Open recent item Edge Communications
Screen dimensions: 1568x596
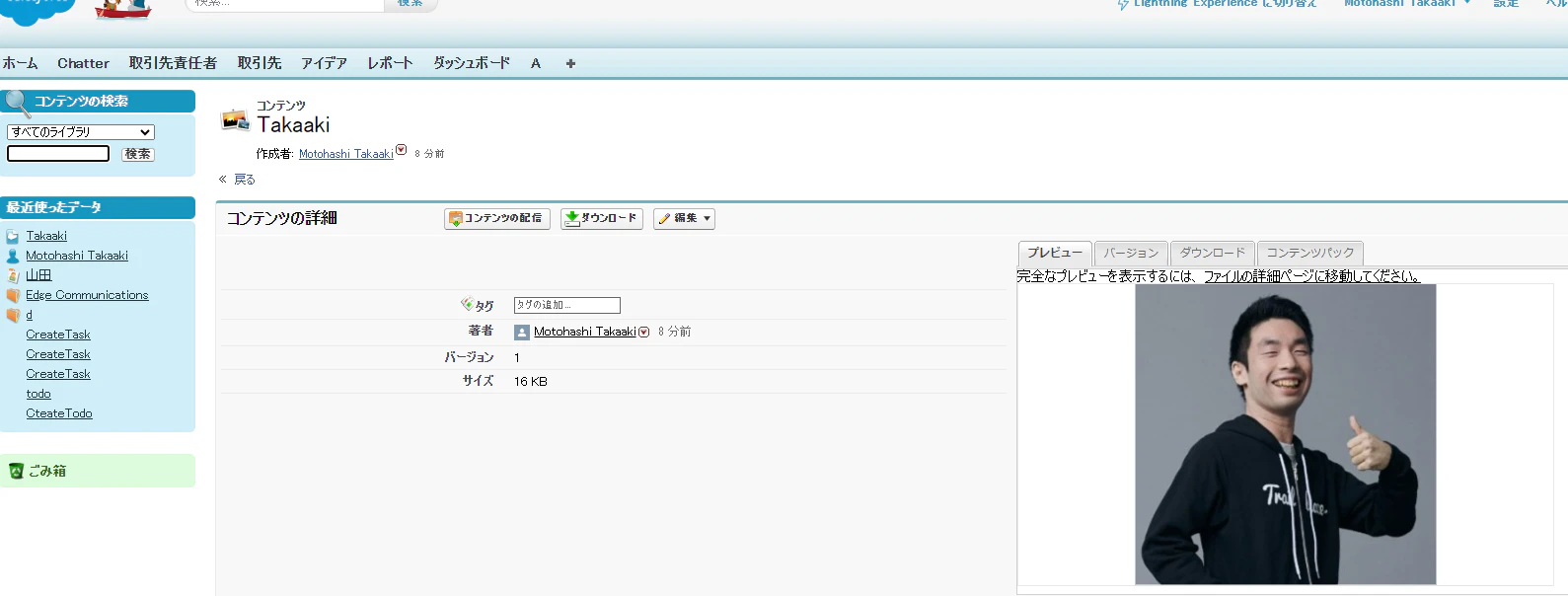[87, 295]
